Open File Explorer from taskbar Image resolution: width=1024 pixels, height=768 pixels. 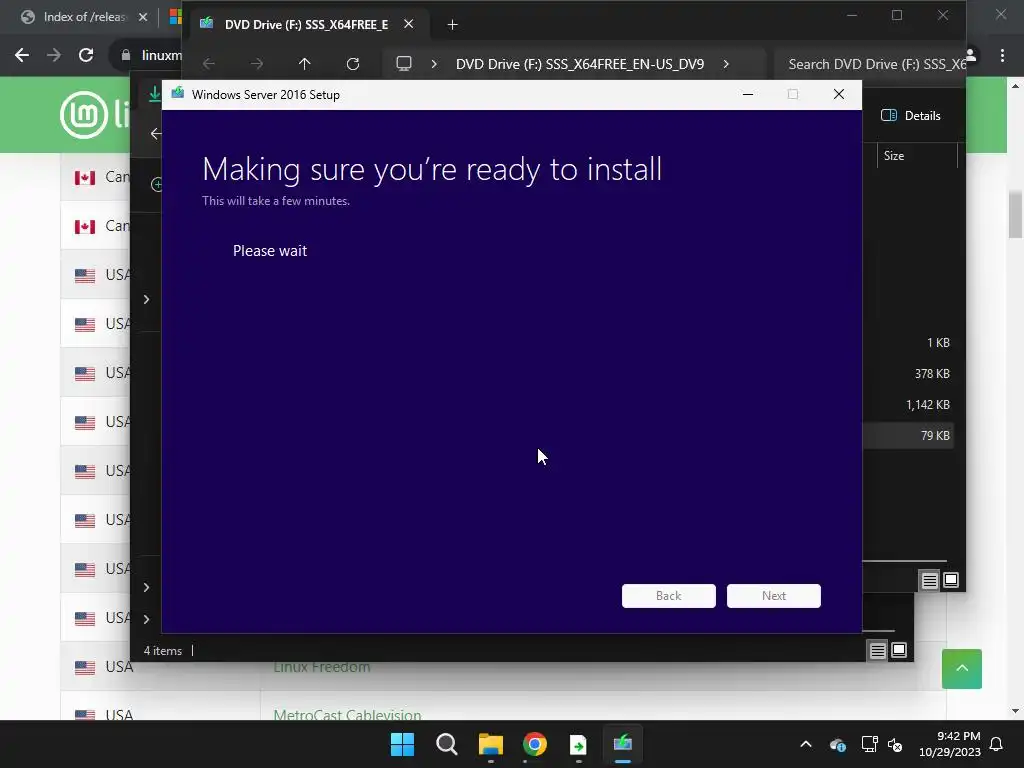click(x=490, y=744)
